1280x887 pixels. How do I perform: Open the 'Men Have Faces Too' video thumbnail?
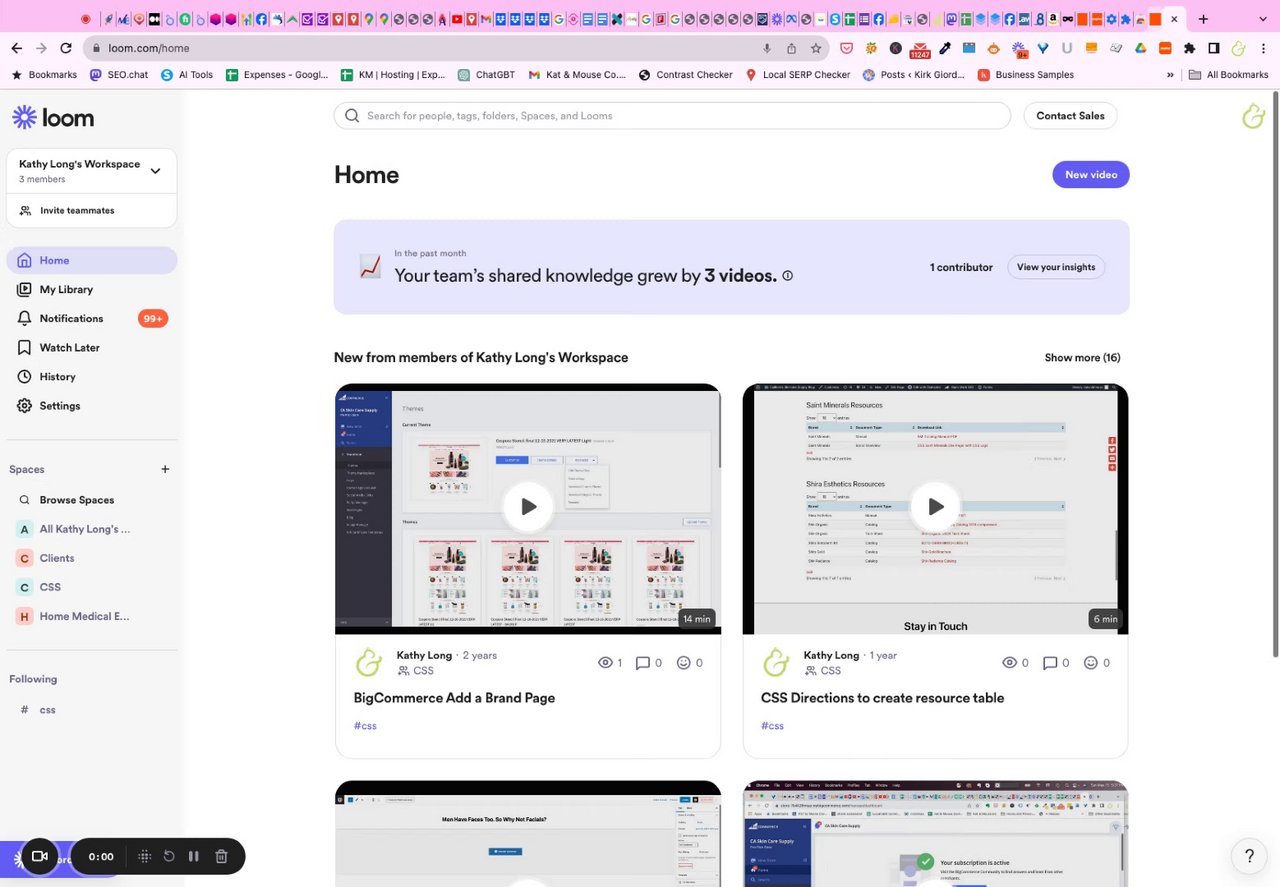point(528,833)
